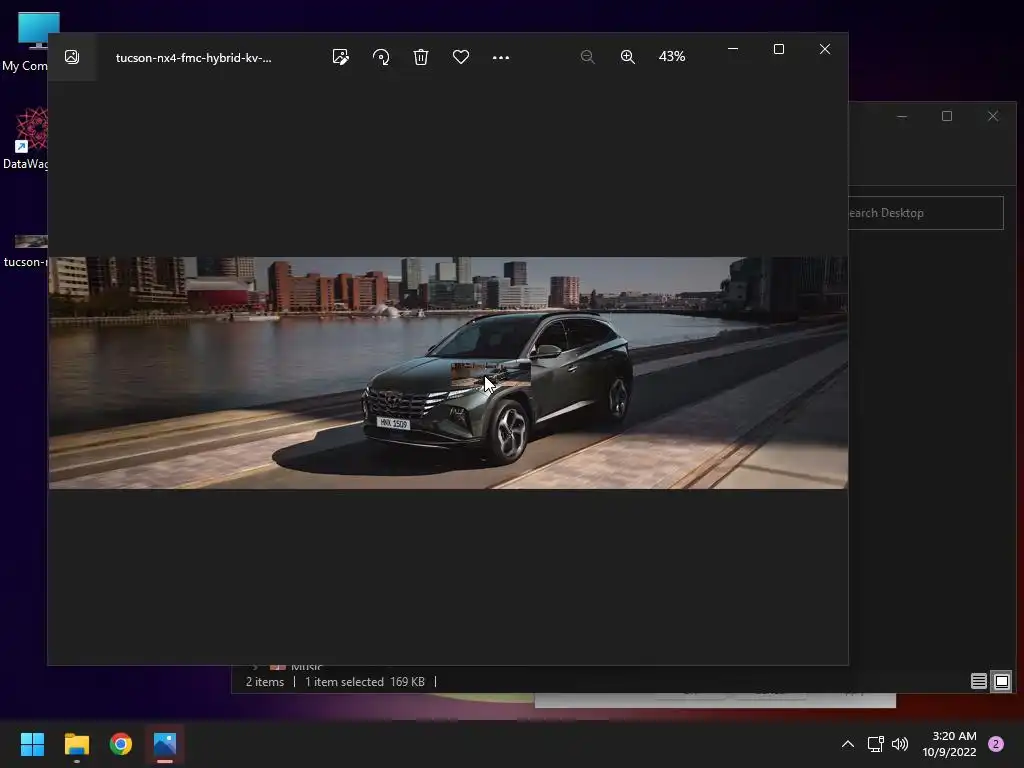Switch File Explorer to details view

tap(978, 681)
